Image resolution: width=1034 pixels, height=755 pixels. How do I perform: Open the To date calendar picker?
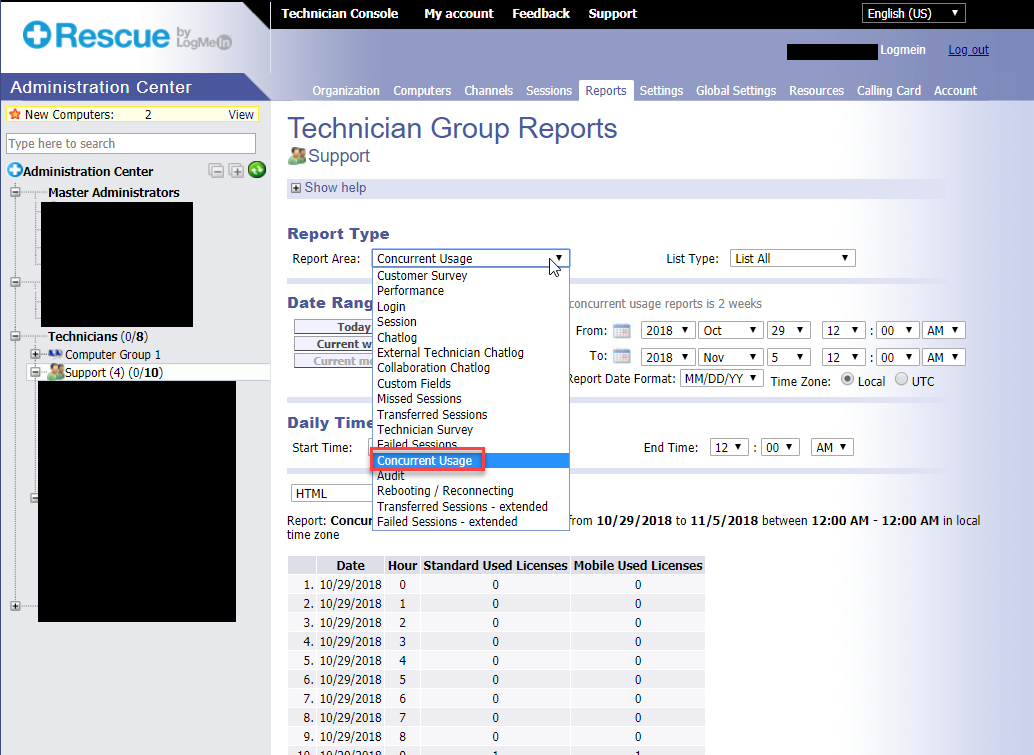621,357
